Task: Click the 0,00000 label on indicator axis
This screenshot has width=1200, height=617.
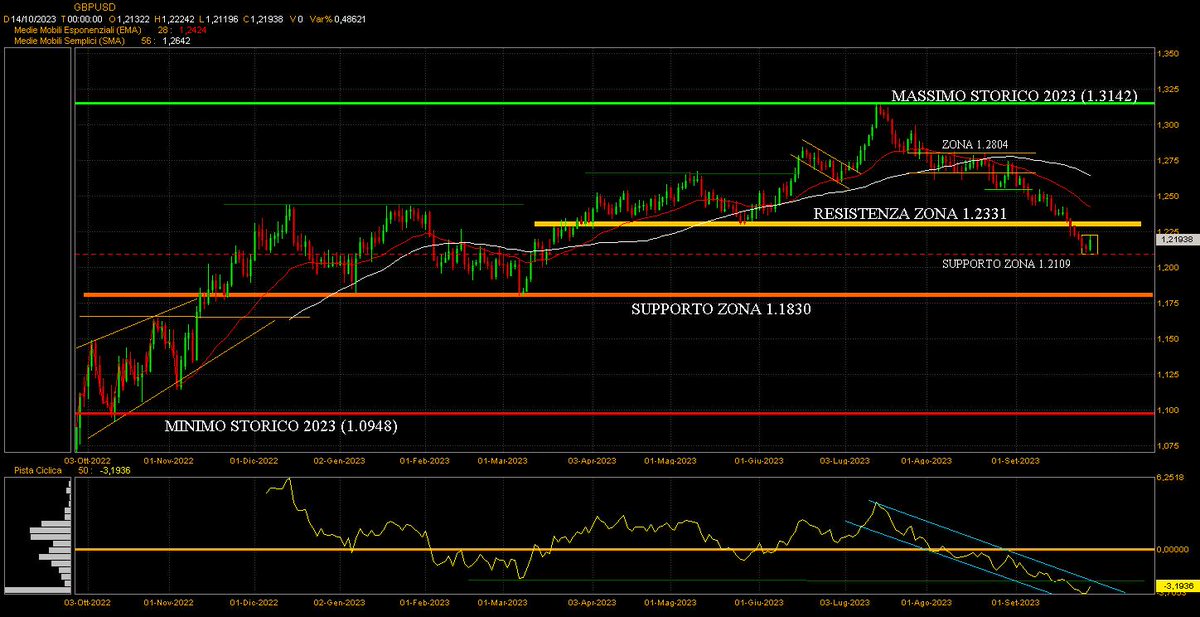Action: click(x=1173, y=550)
